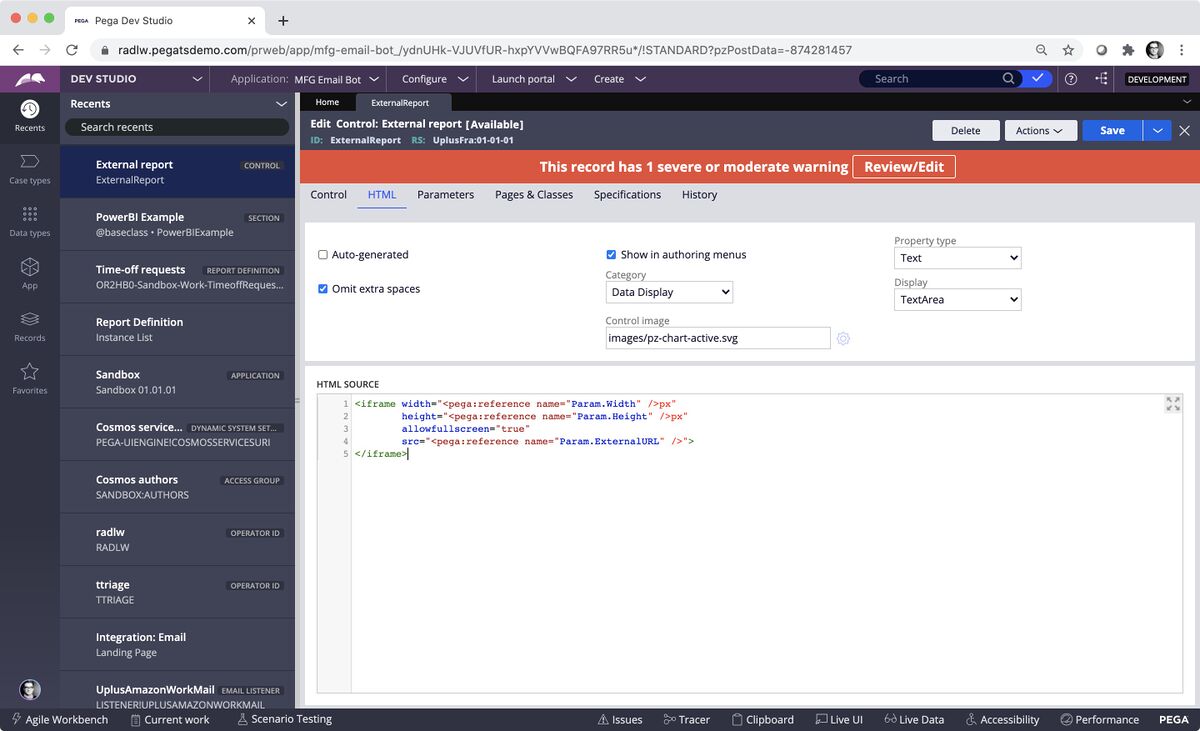Open Agile Workbench

click(x=58, y=719)
